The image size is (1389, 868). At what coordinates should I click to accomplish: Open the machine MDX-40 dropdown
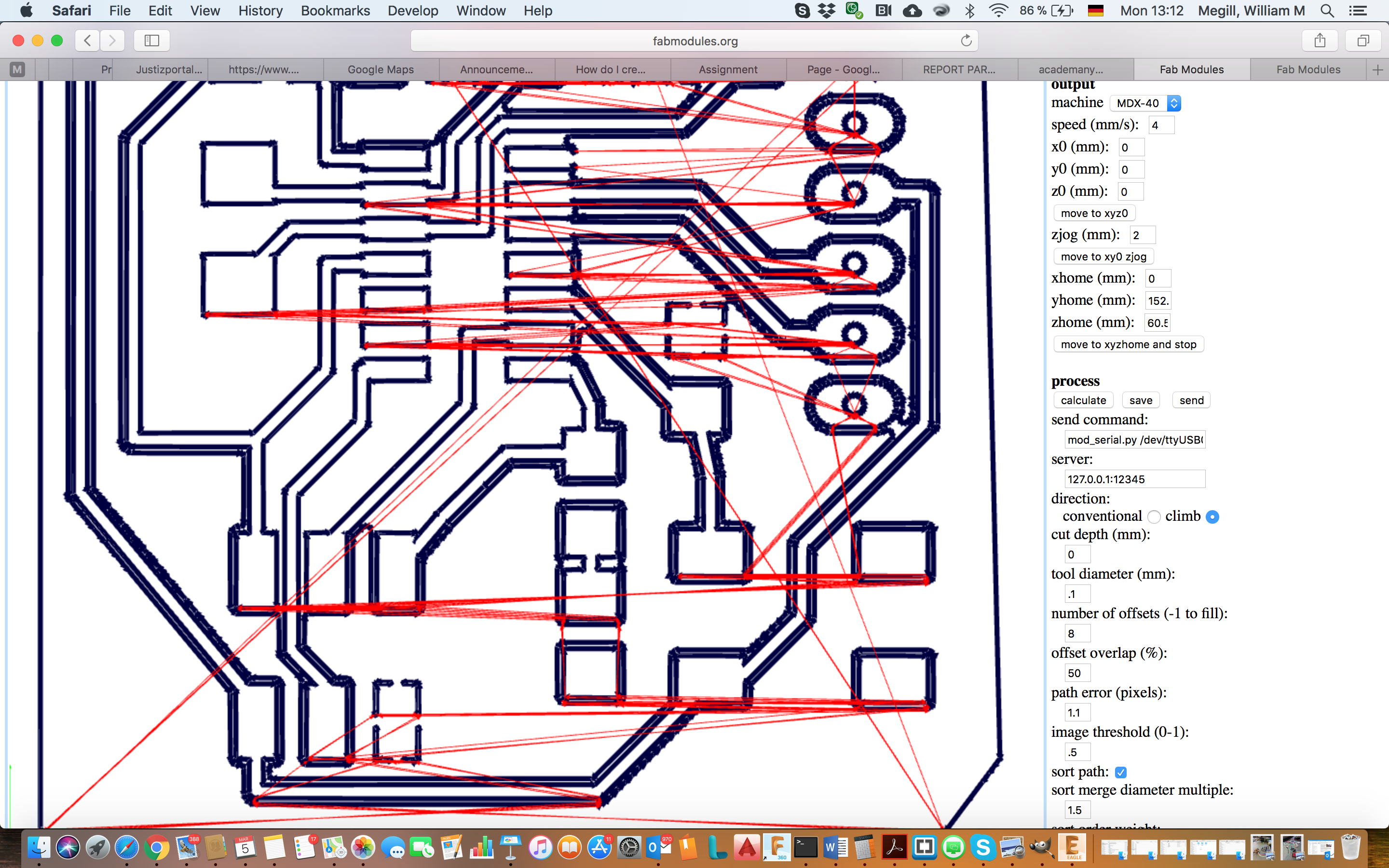tap(1144, 103)
